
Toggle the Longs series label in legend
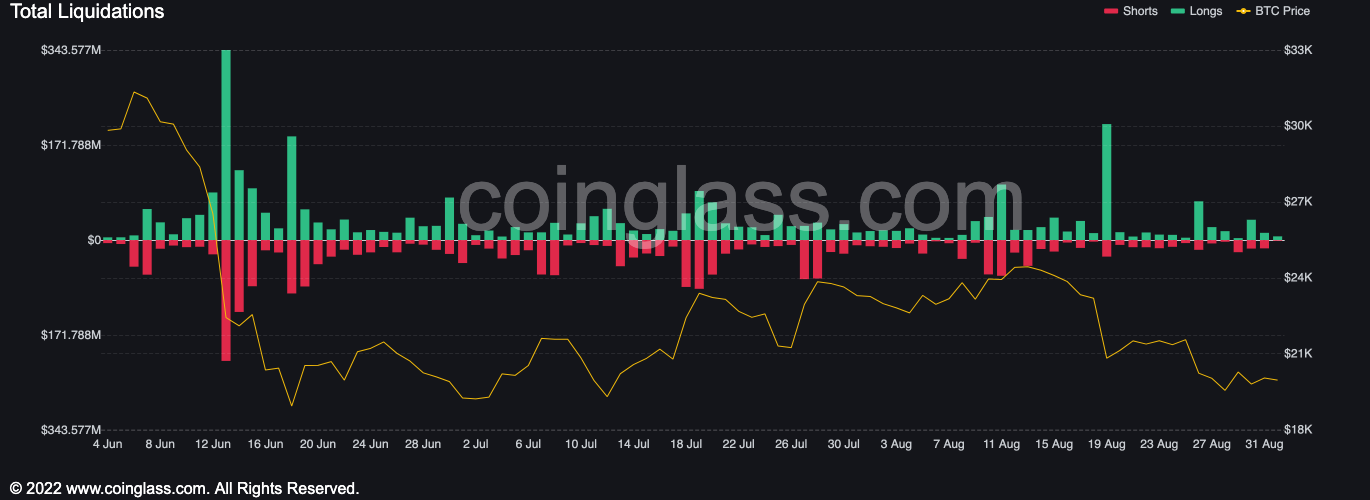[x=1206, y=11]
